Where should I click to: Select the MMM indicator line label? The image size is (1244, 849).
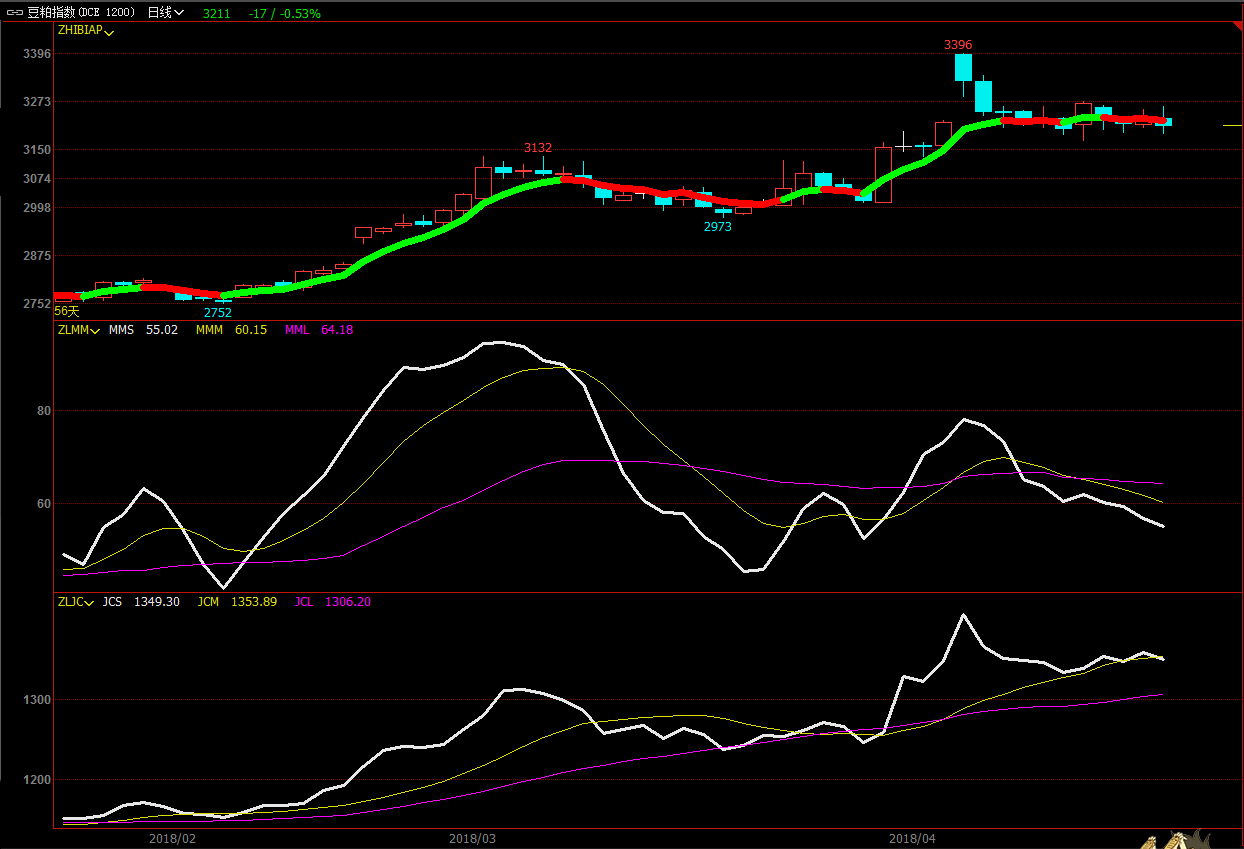210,330
